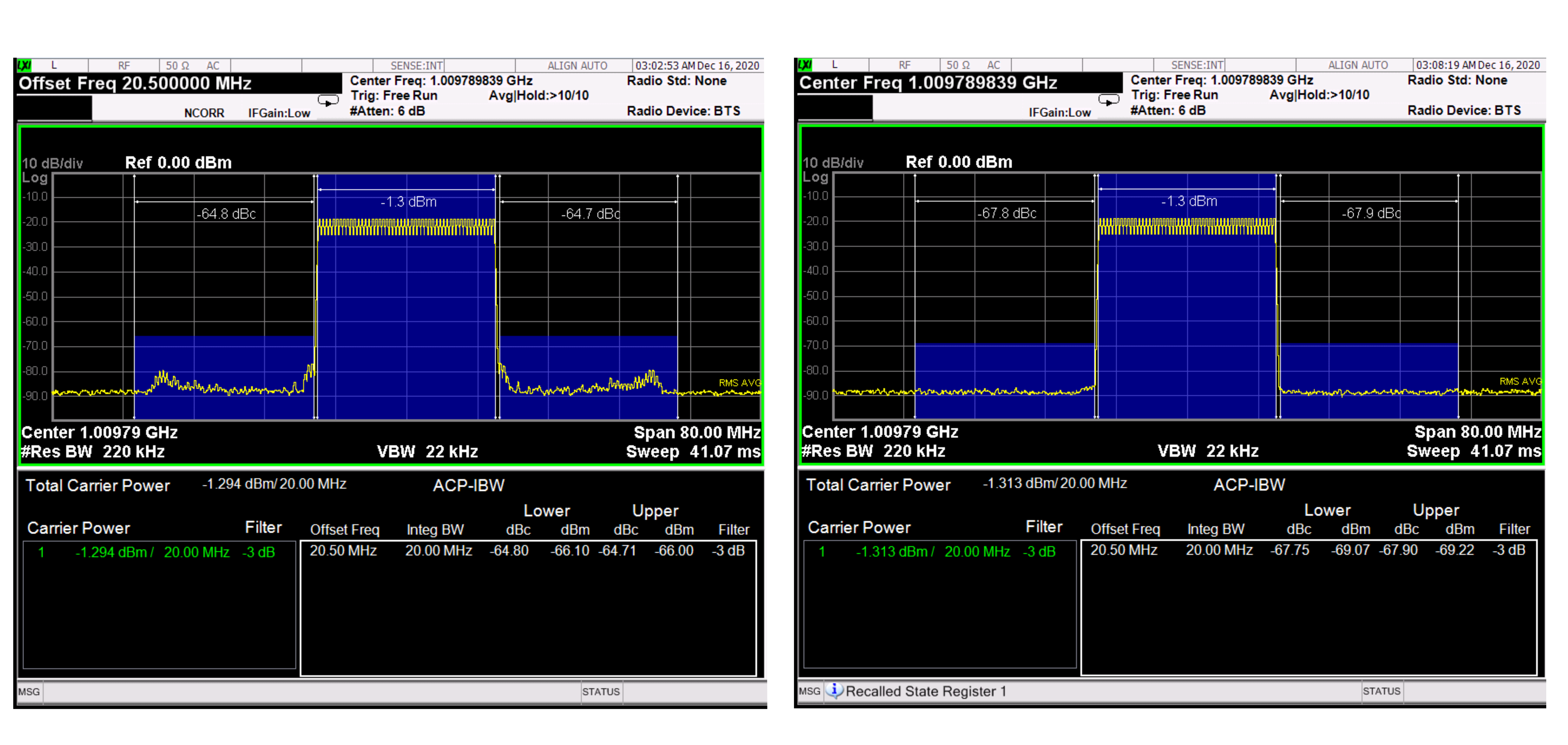This screenshot has height=745, width=1568.
Task: Click the -64.8 dBc lower offset label
Action: click(226, 214)
